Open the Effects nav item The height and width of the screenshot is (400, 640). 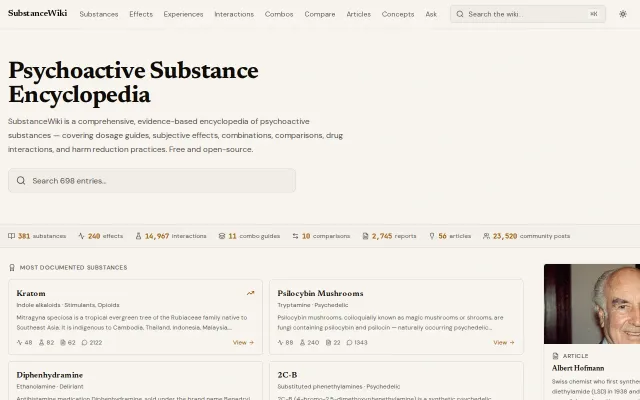141,14
